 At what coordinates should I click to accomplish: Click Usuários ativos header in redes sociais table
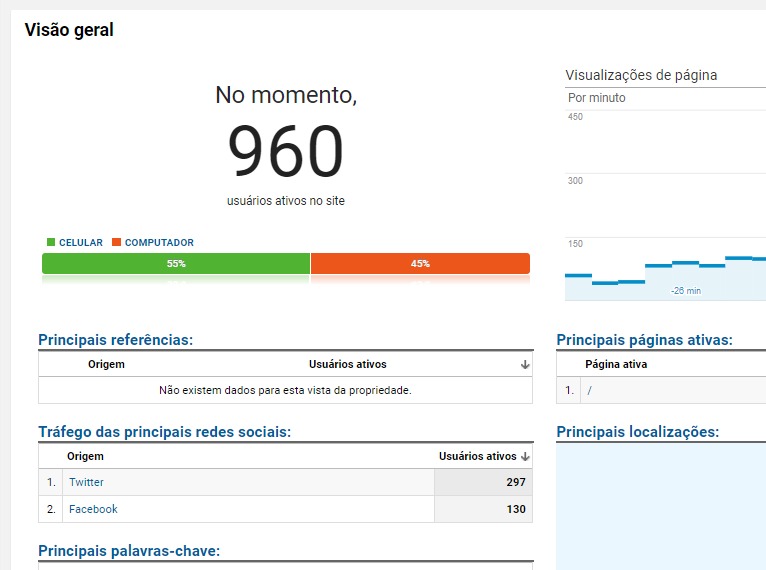coord(477,456)
